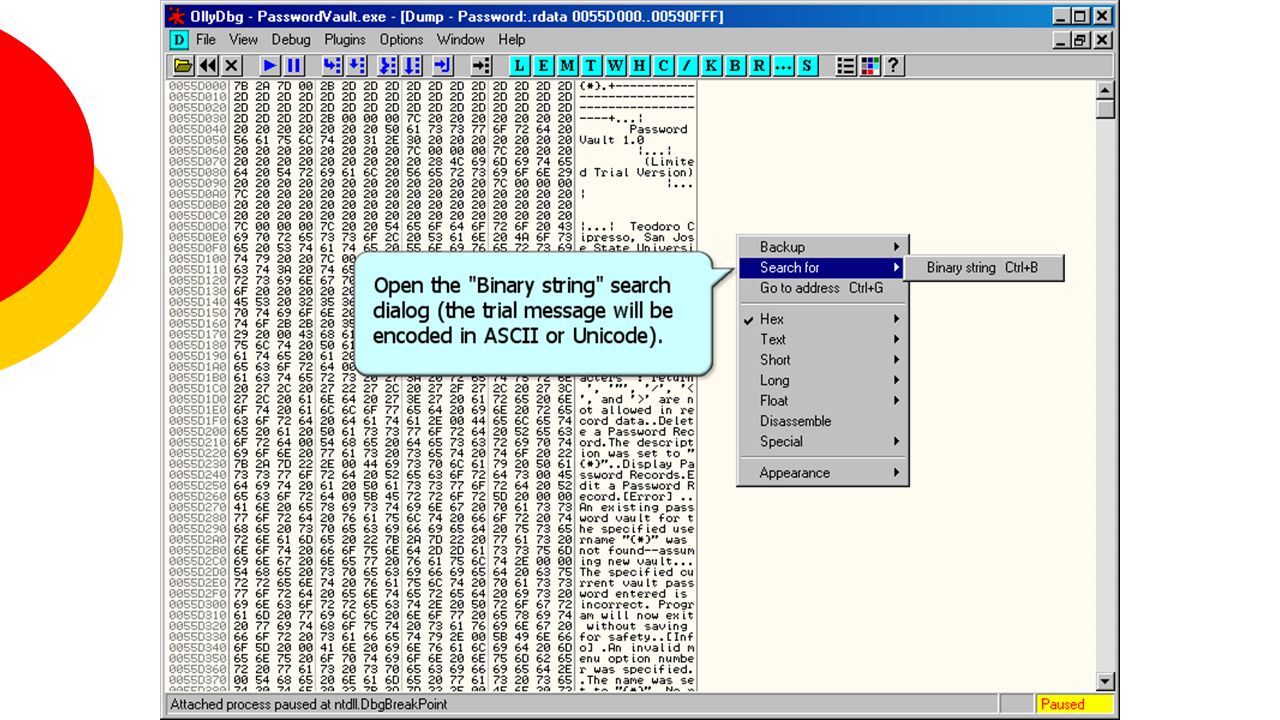
Task: Click the Execute till return icon
Action: (443, 66)
